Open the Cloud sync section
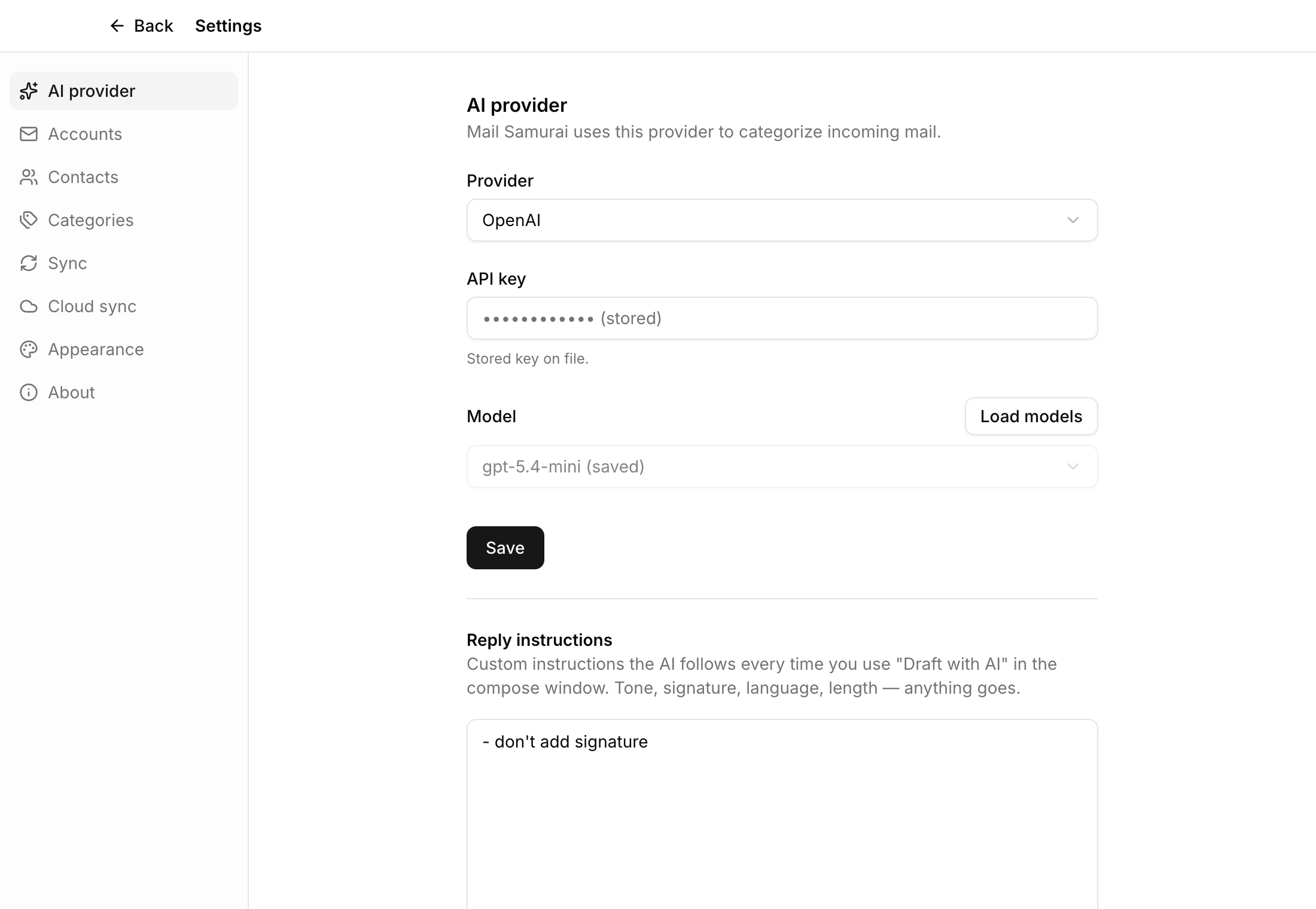Image resolution: width=1316 pixels, height=909 pixels. (x=92, y=306)
